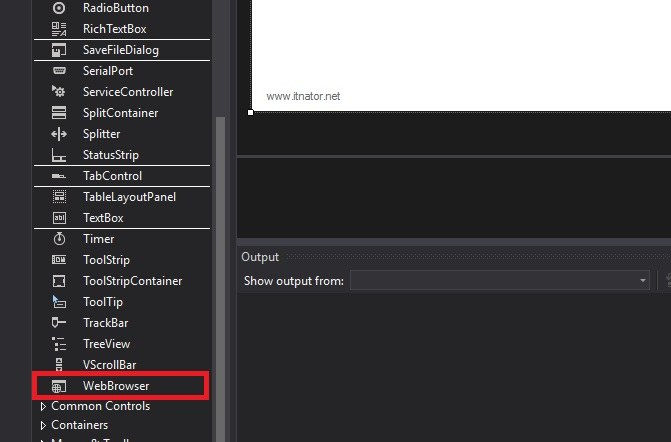Expand the Containers toolbox group
This screenshot has height=442, width=671.
tap(43, 426)
